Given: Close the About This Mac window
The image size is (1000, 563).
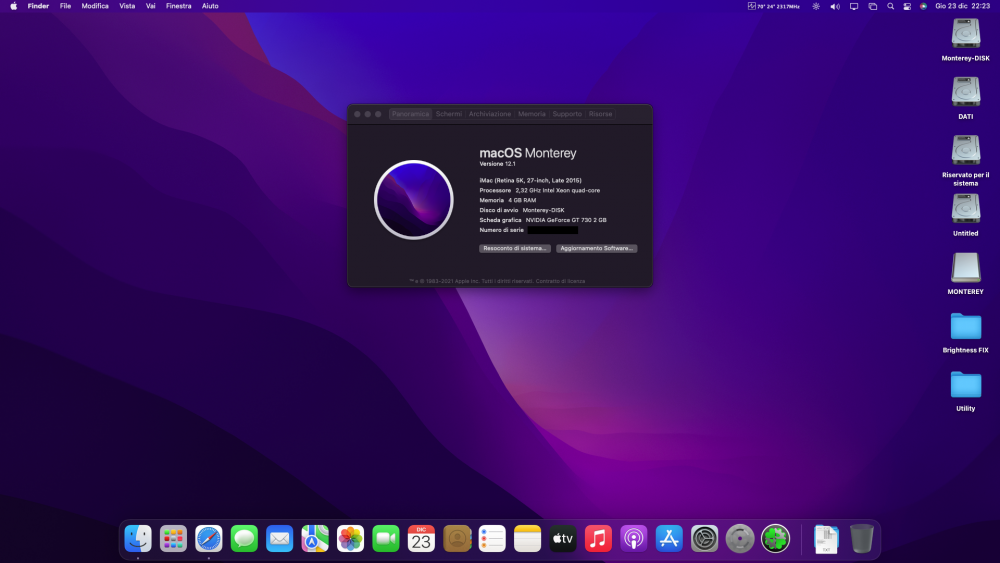Looking at the screenshot, I should click(357, 114).
